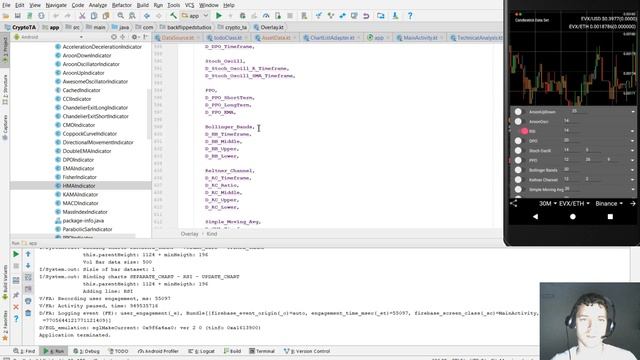The width and height of the screenshot is (640, 360).
Task: Run the app with green play icon
Action: [x=219, y=16]
